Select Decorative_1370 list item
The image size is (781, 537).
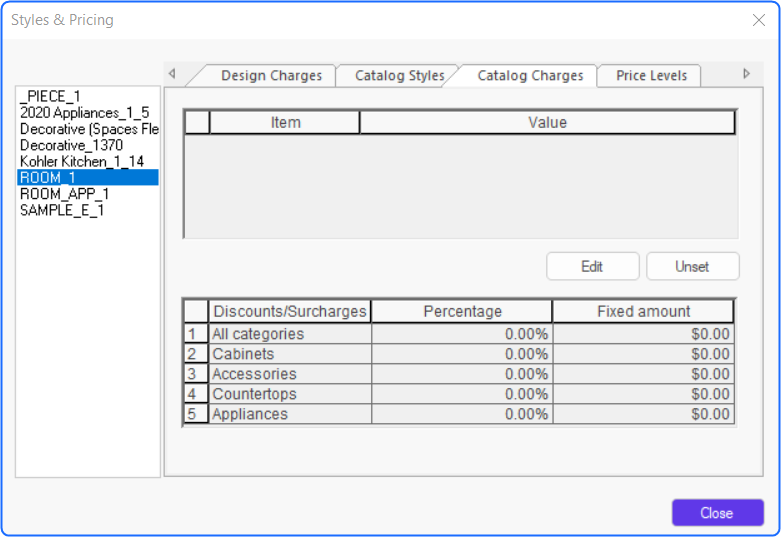71,145
